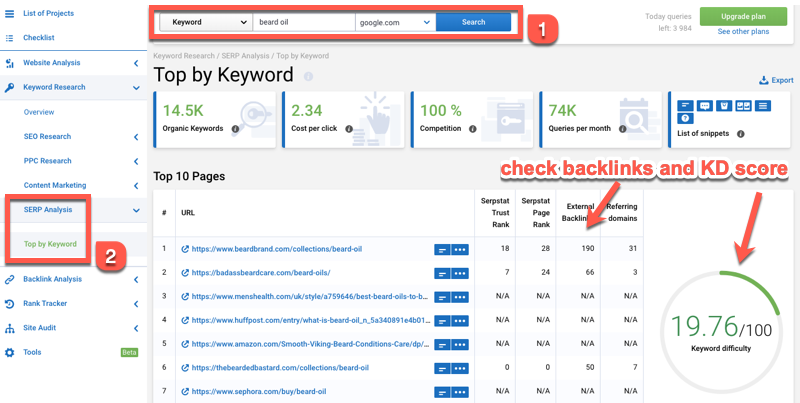Open the google.com search engine dropdown
The height and width of the screenshot is (403, 800).
point(395,22)
